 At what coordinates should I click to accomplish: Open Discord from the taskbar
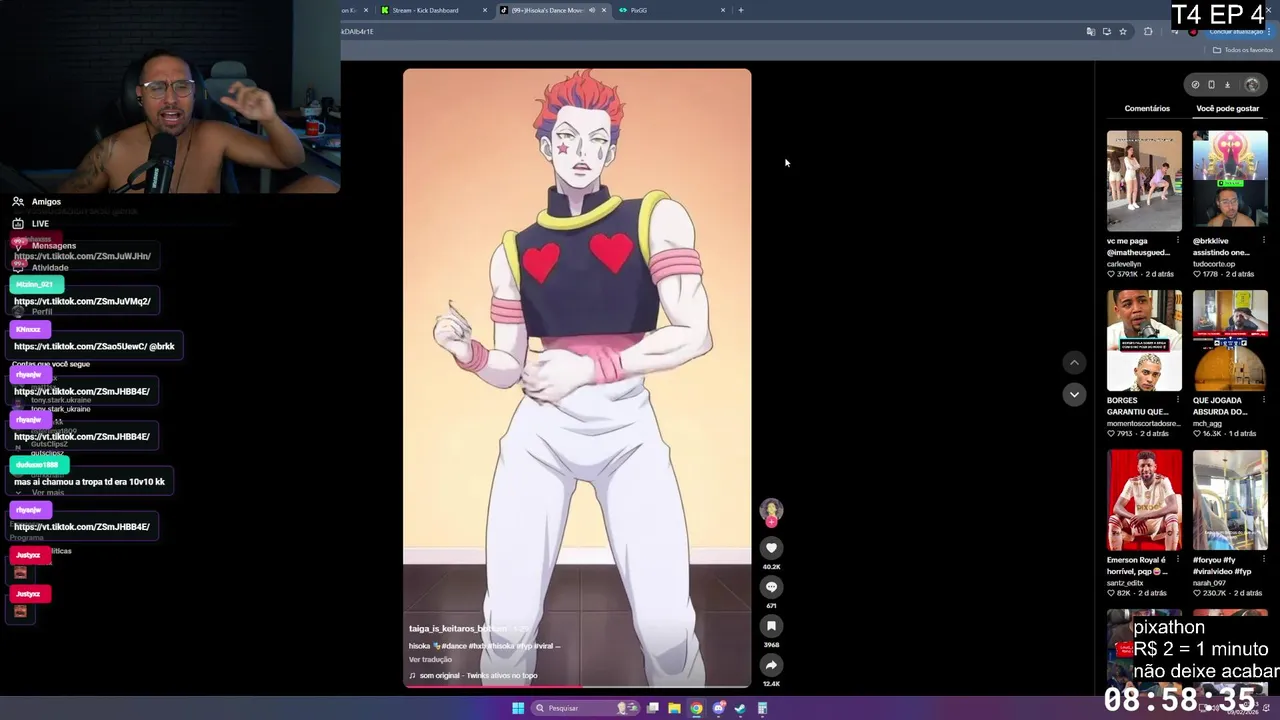[x=718, y=708]
